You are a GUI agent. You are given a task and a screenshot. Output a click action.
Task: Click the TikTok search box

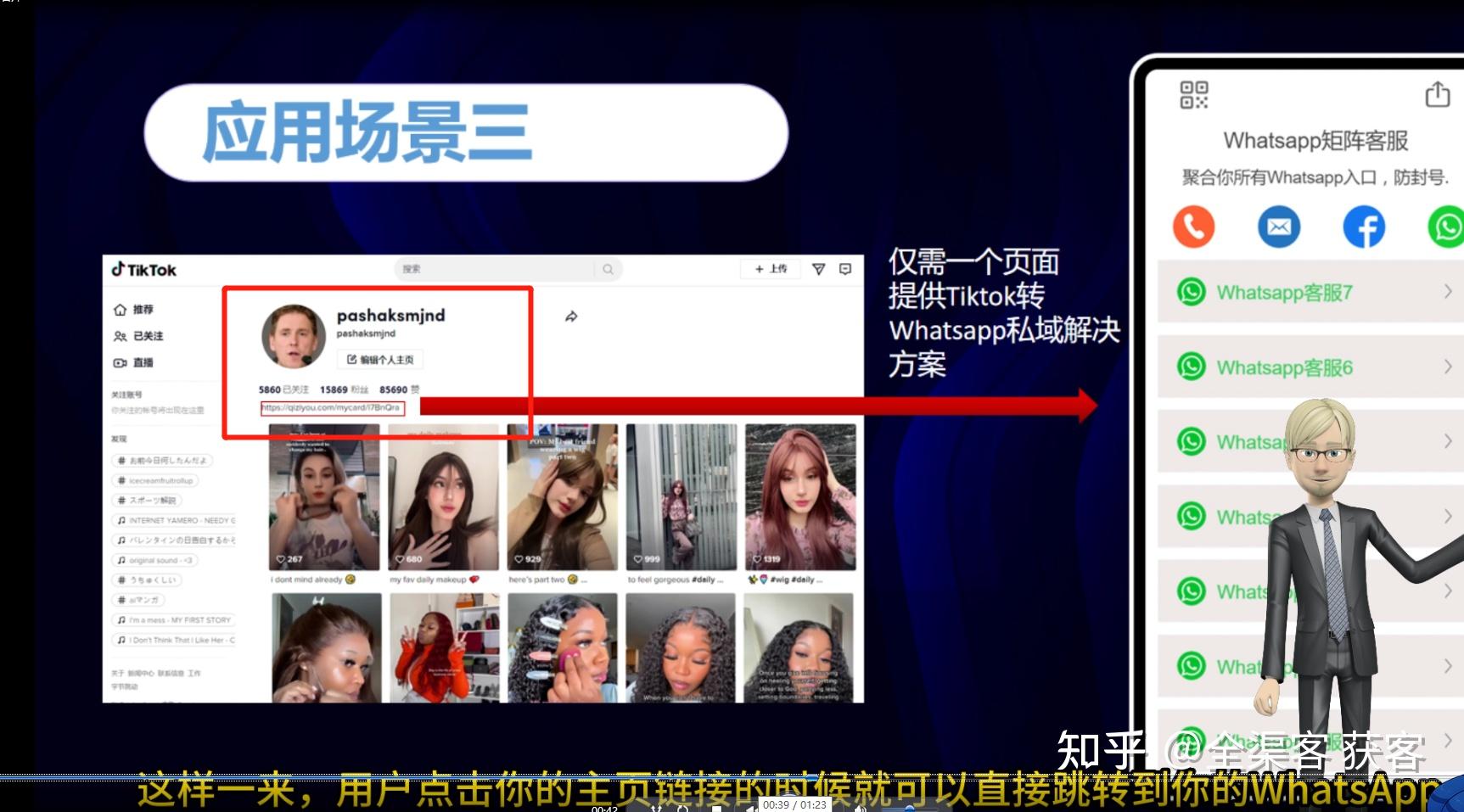[508, 269]
